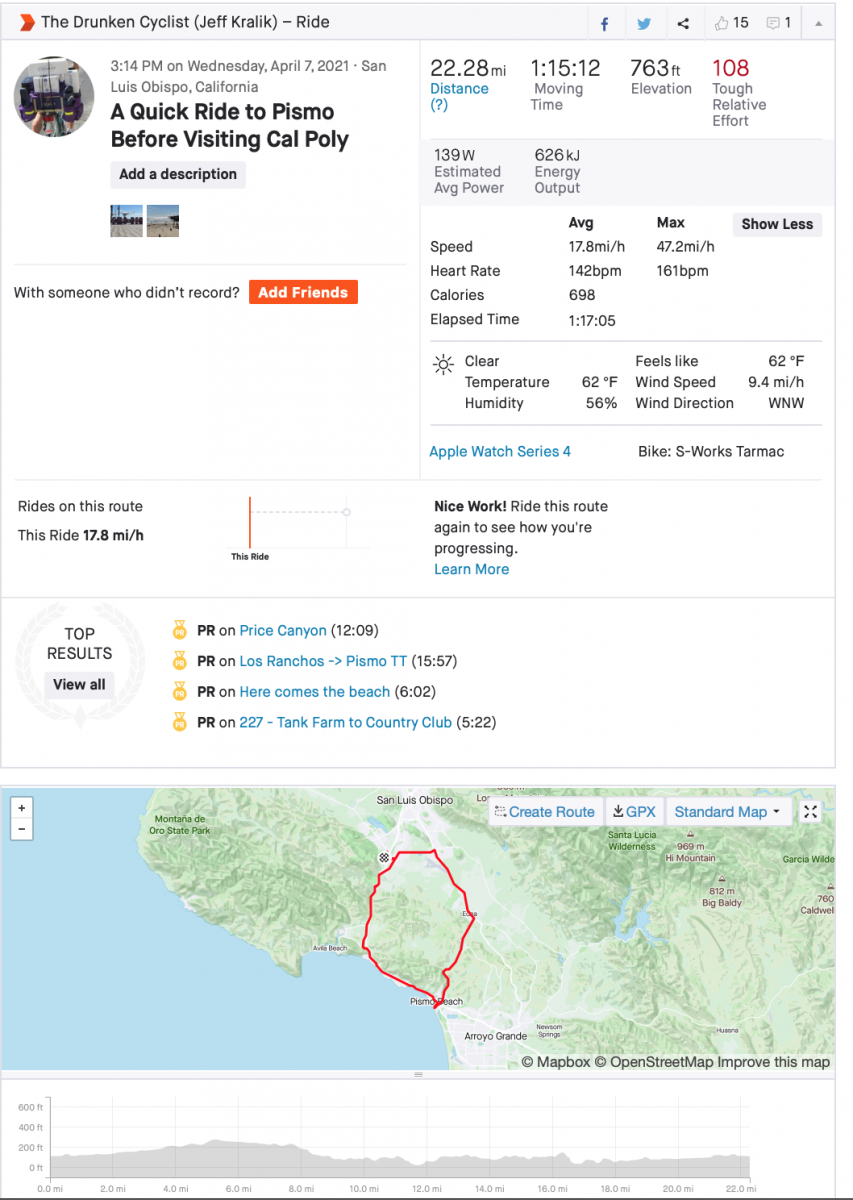853x1200 pixels.
Task: Open Price Canyon segment link
Action: click(283, 630)
